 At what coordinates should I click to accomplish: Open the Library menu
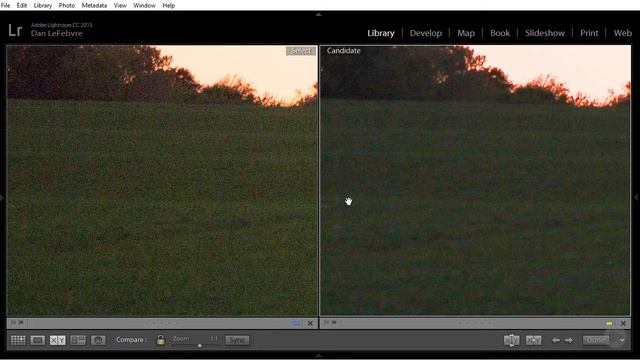coord(42,5)
